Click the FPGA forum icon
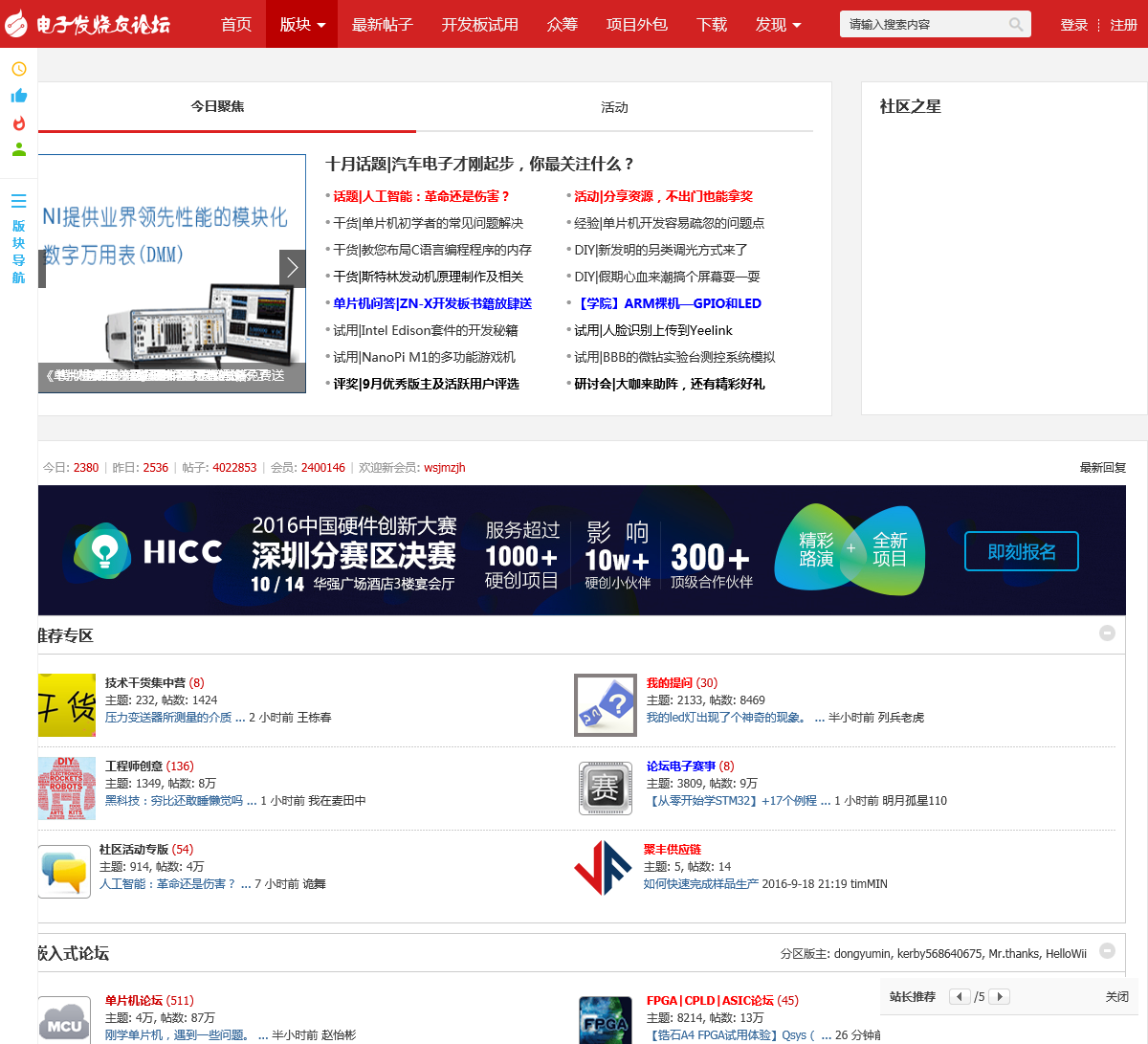 tap(606, 1020)
